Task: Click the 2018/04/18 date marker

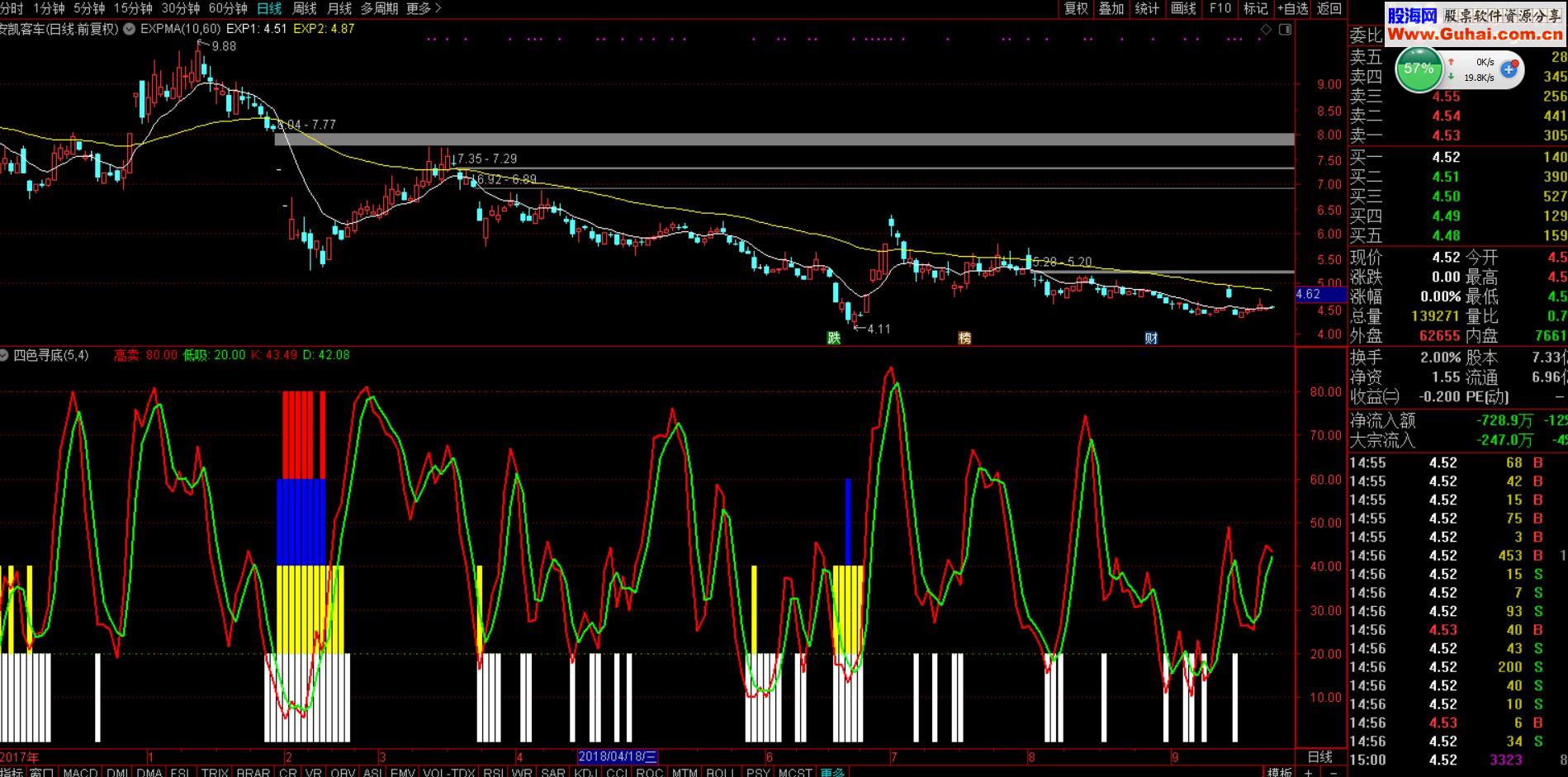Action: tap(618, 756)
